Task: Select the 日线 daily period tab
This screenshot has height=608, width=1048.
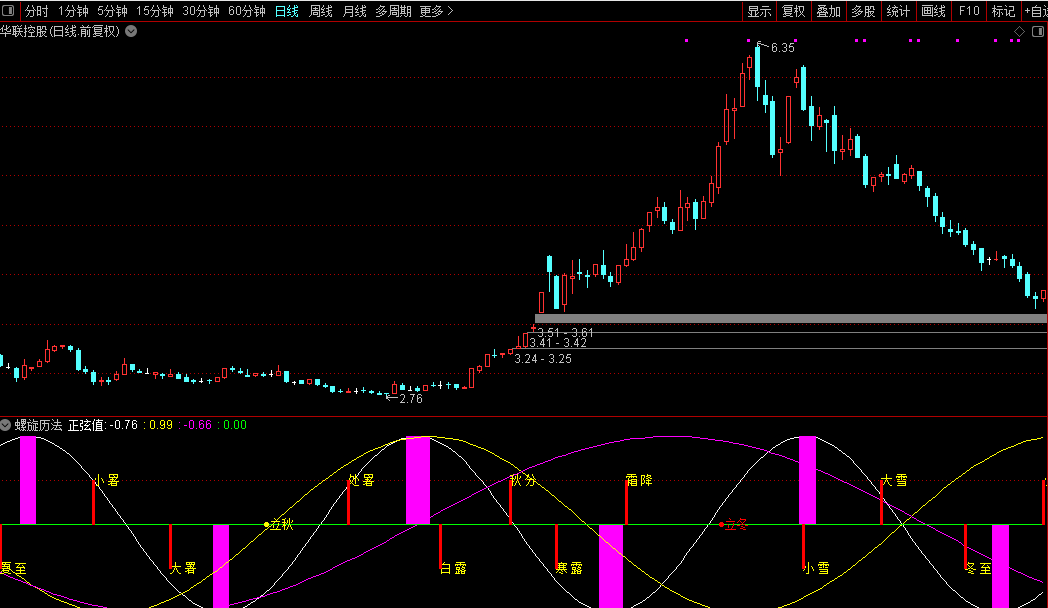Action: pos(287,11)
